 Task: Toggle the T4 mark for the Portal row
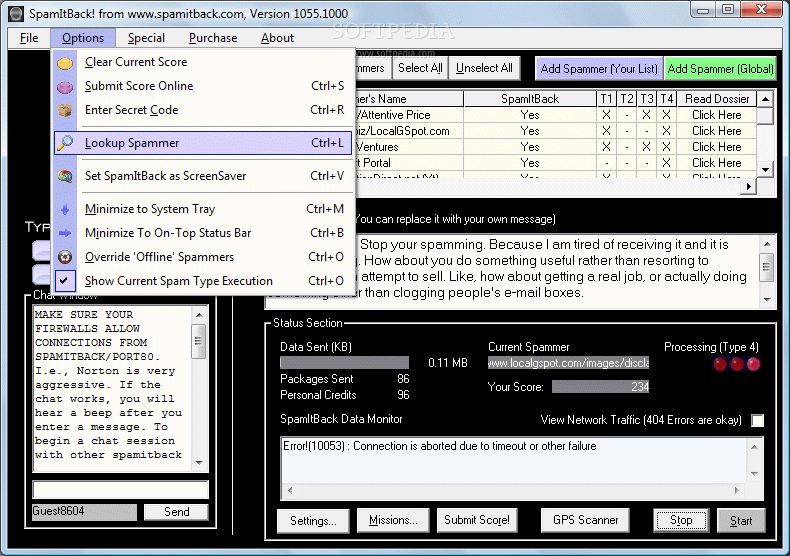coord(666,163)
